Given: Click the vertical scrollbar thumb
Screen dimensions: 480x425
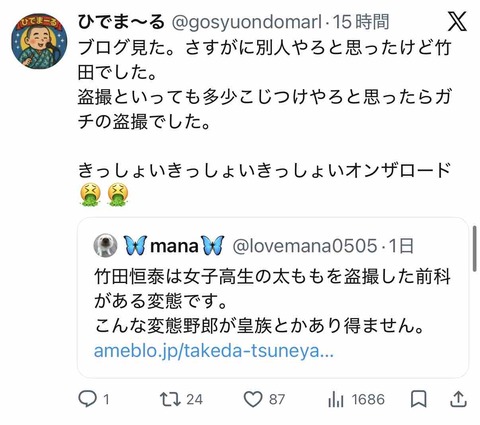Looking at the screenshot, I should (475, 249).
